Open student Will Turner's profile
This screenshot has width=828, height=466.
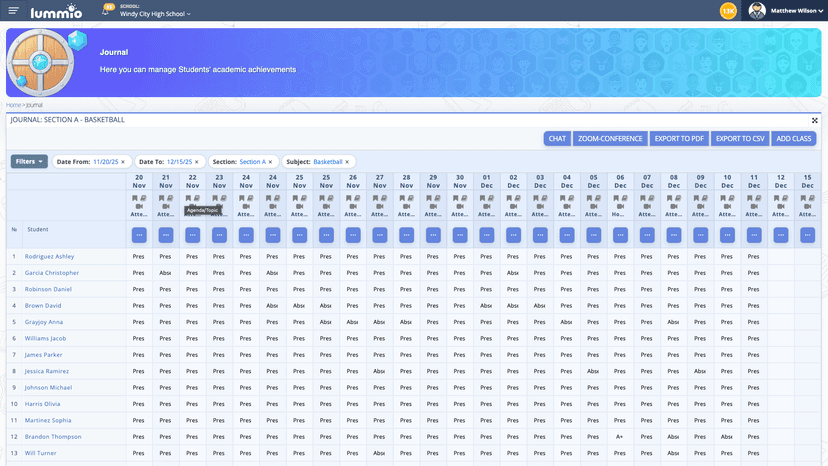[41, 453]
